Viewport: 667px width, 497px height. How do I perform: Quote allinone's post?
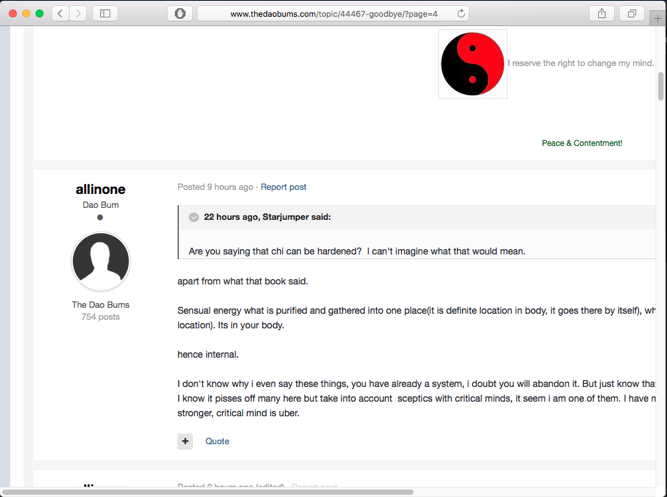(x=217, y=441)
